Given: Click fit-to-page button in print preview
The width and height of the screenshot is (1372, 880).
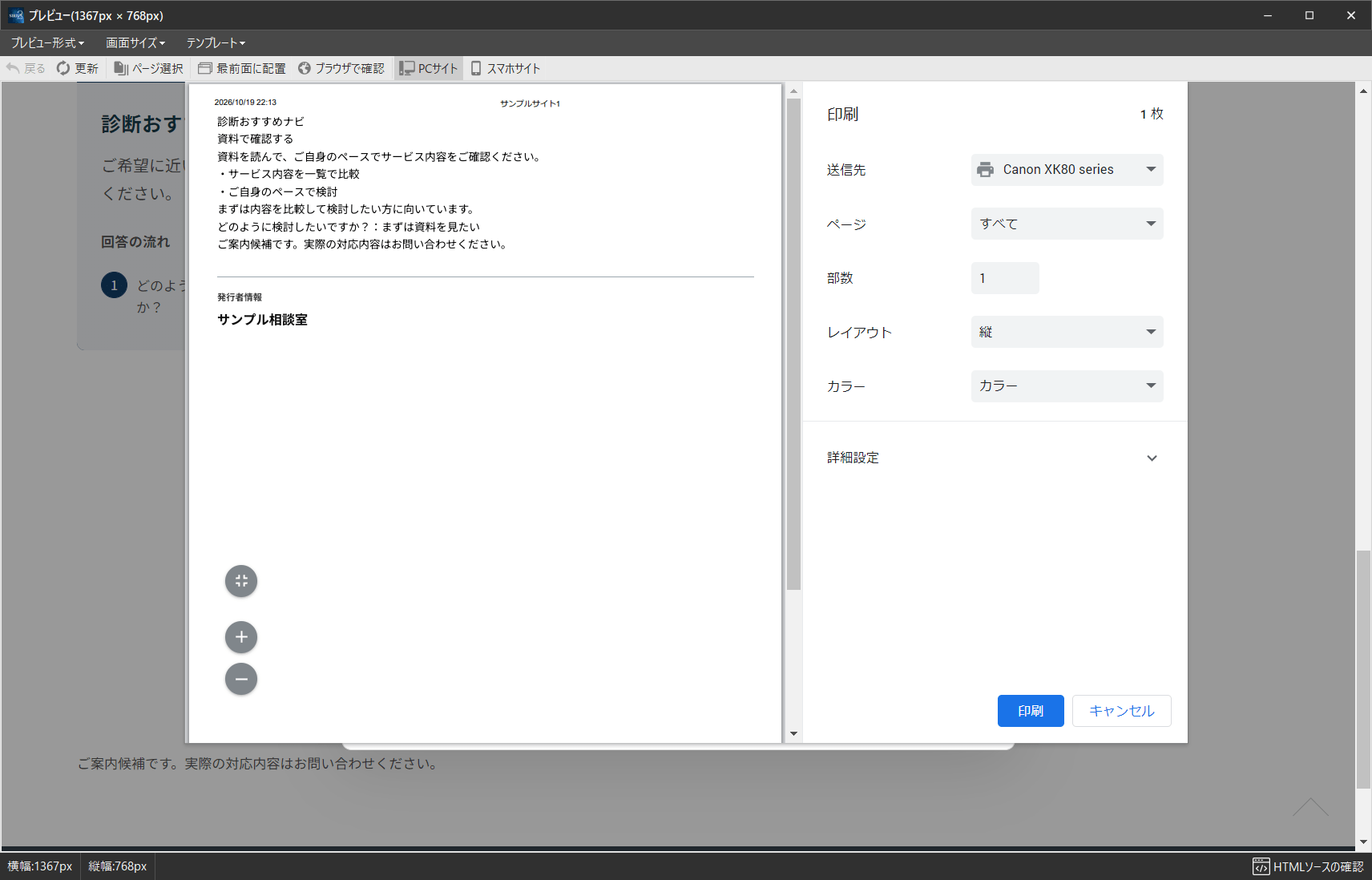Looking at the screenshot, I should 241,581.
